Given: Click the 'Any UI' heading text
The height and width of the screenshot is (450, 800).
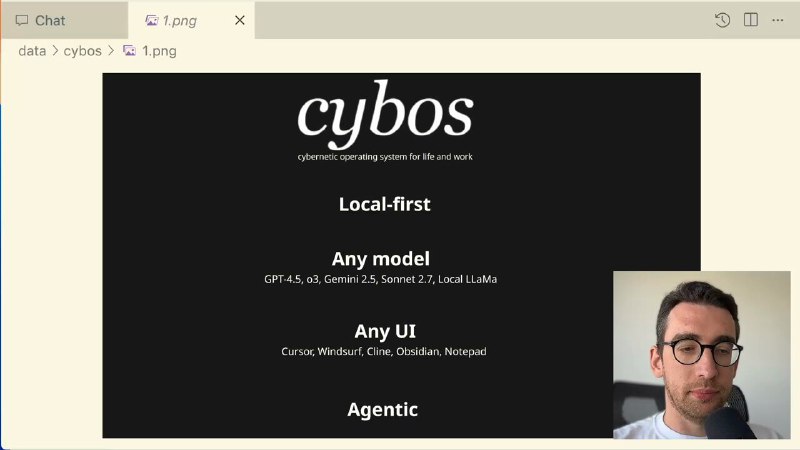Looking at the screenshot, I should 385,331.
